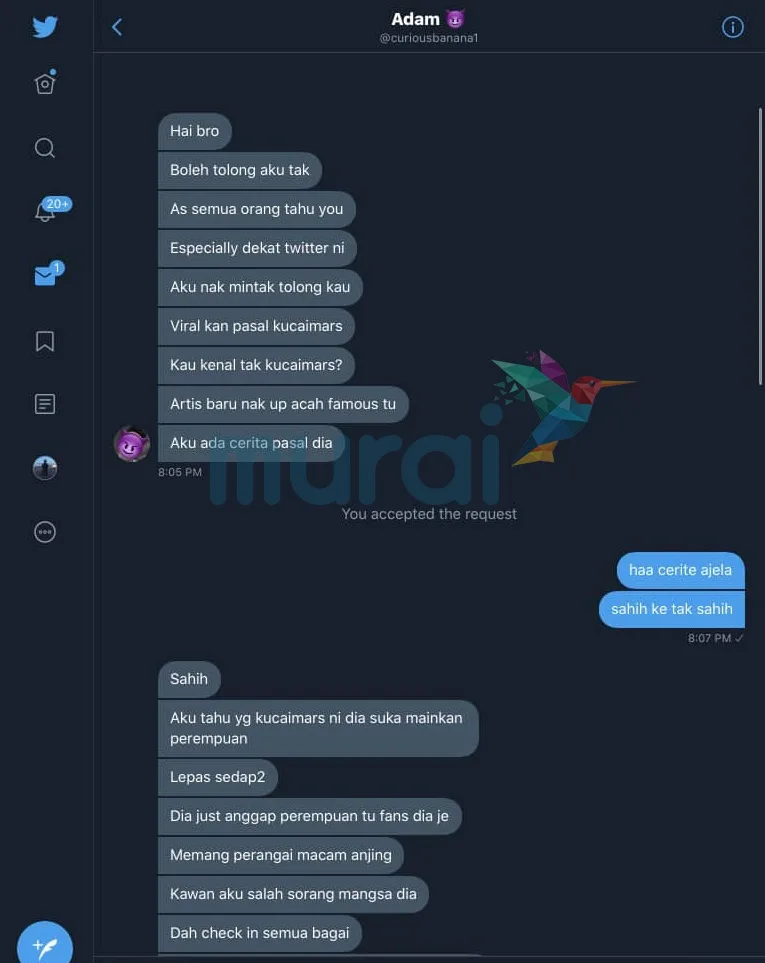This screenshot has width=765, height=963.
Task: Select the "Viral kan pasal kucaimars" message
Action: pyautogui.click(x=256, y=326)
